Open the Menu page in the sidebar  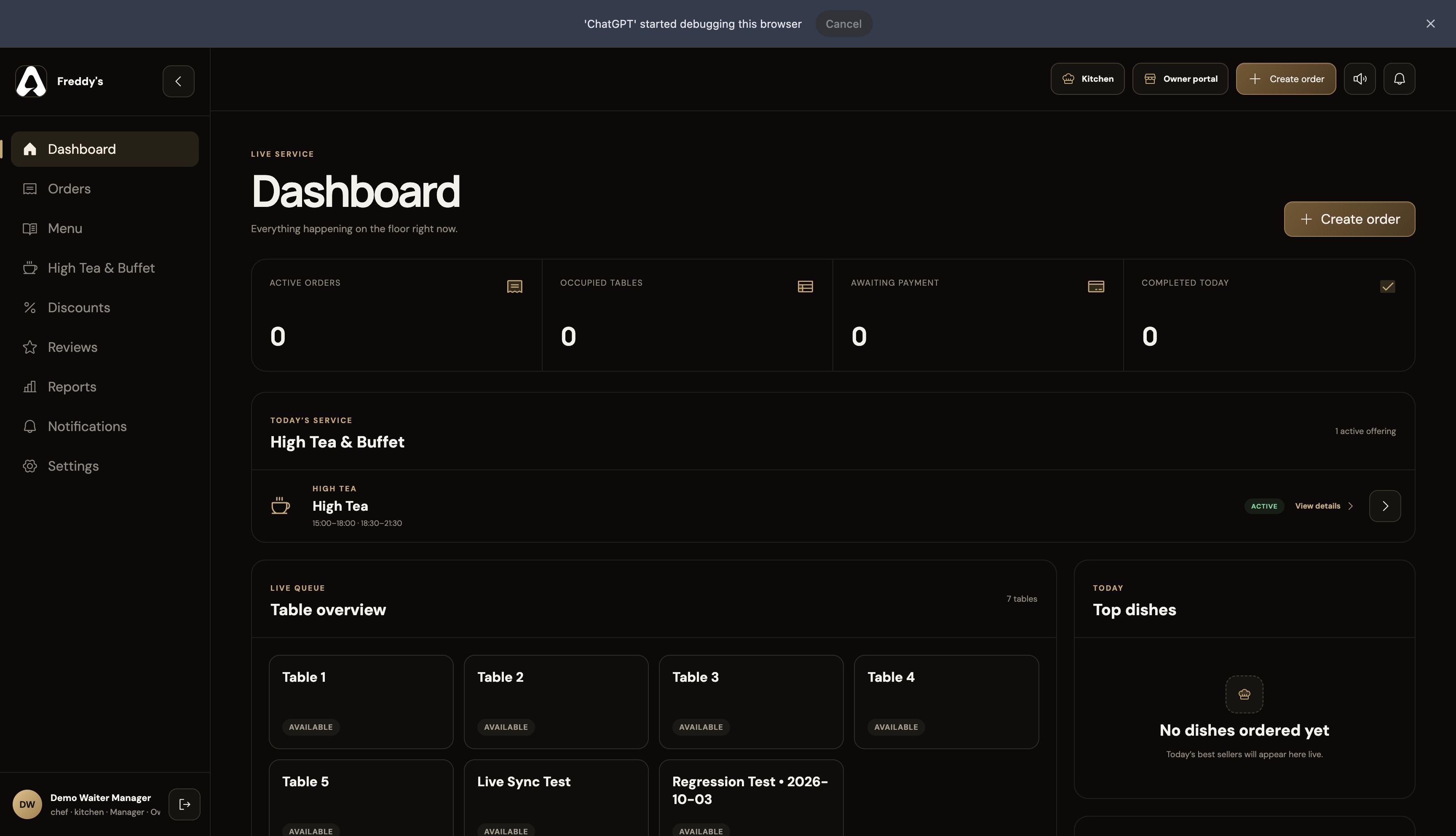tap(104, 228)
